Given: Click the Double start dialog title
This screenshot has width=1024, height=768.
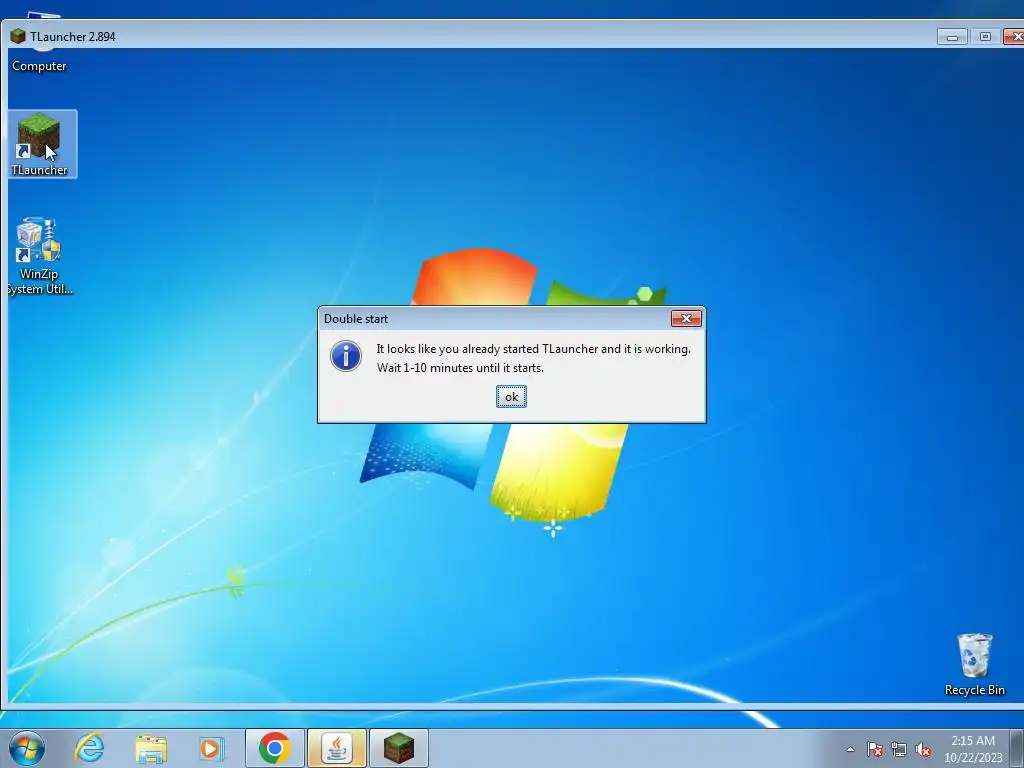Looking at the screenshot, I should (x=356, y=319).
